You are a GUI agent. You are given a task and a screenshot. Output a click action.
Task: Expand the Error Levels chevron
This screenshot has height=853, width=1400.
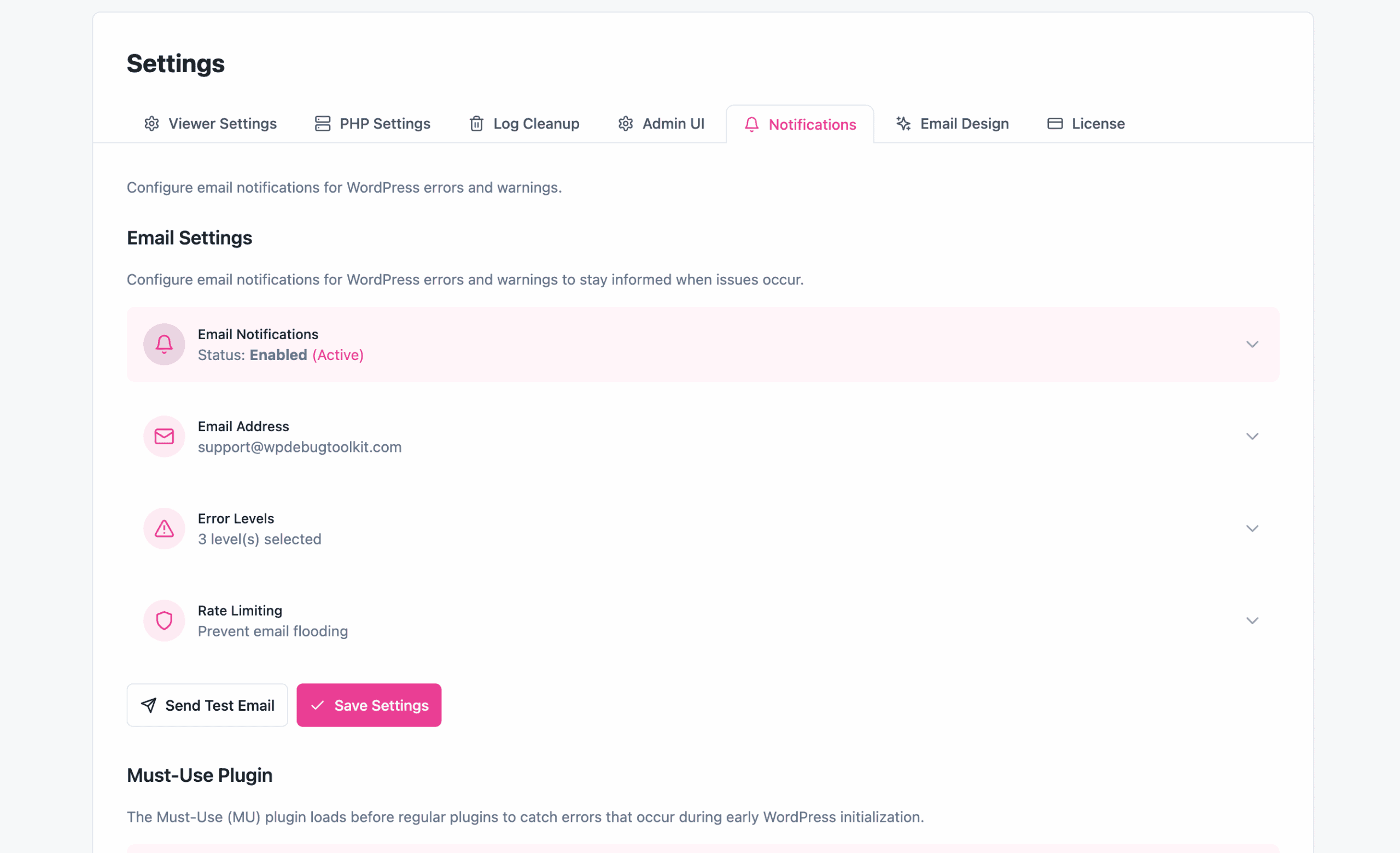(x=1252, y=529)
